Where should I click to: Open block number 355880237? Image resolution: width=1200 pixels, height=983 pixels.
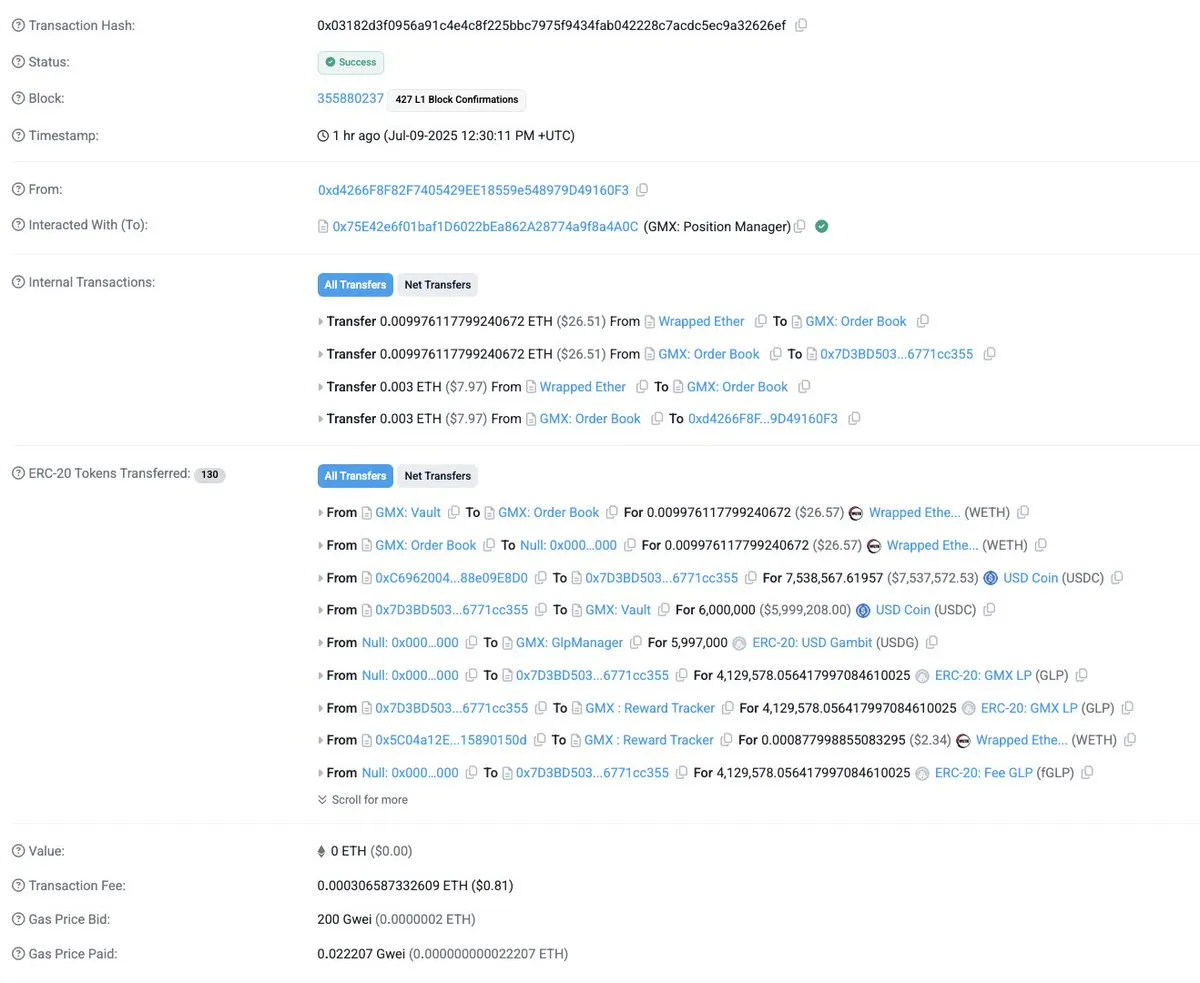(x=350, y=99)
